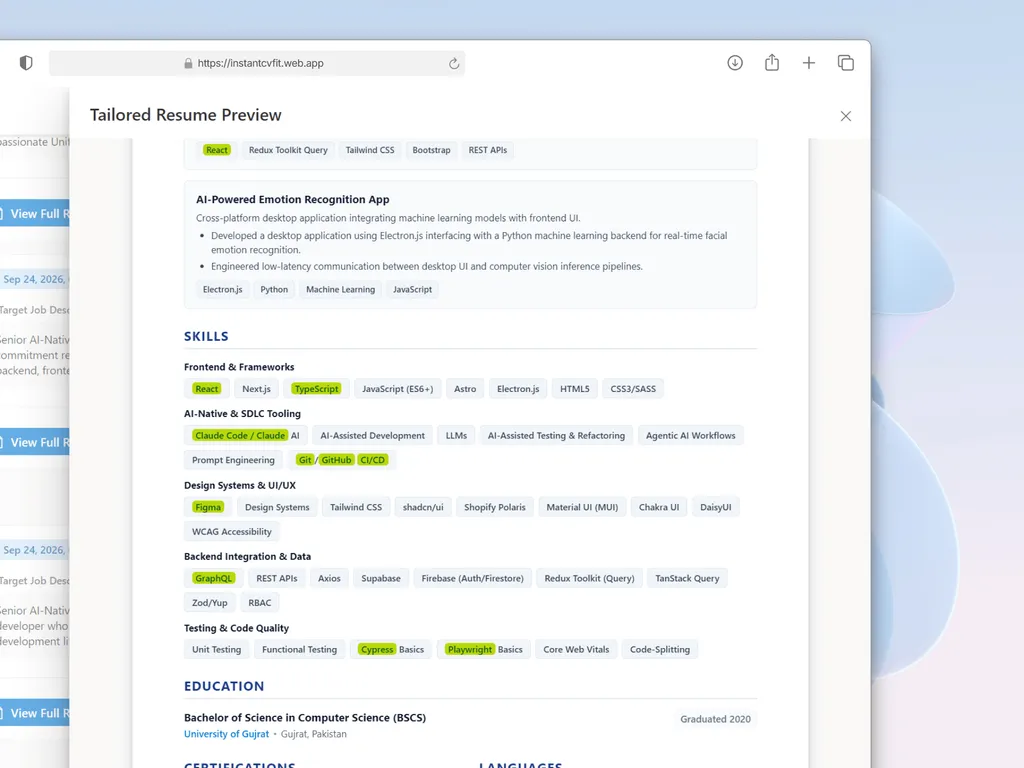Click the Cypress Basics chip
Screen dimensions: 1024x768
coord(391,650)
